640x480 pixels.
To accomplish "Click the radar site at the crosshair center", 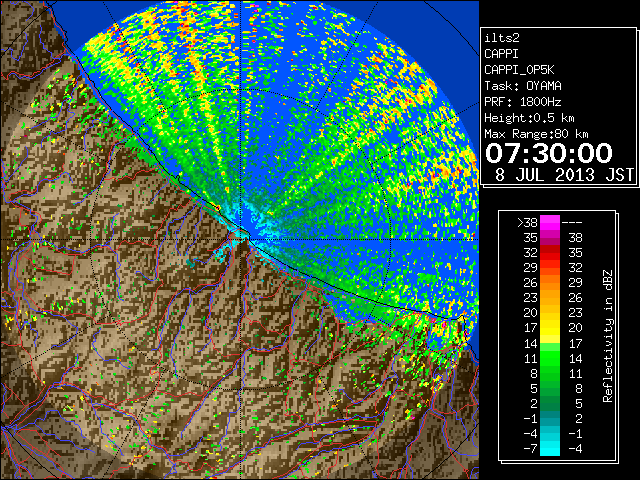I will pos(242,239).
